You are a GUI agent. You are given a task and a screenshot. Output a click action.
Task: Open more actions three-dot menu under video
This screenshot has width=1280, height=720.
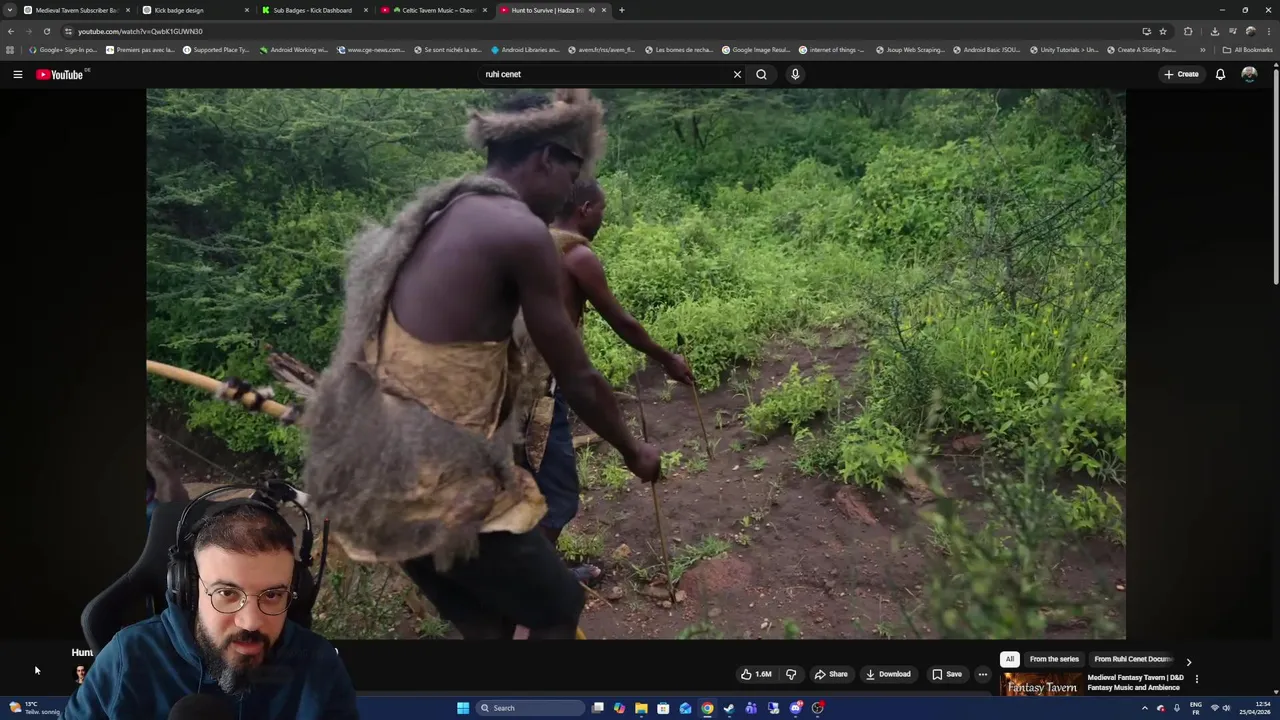[982, 674]
